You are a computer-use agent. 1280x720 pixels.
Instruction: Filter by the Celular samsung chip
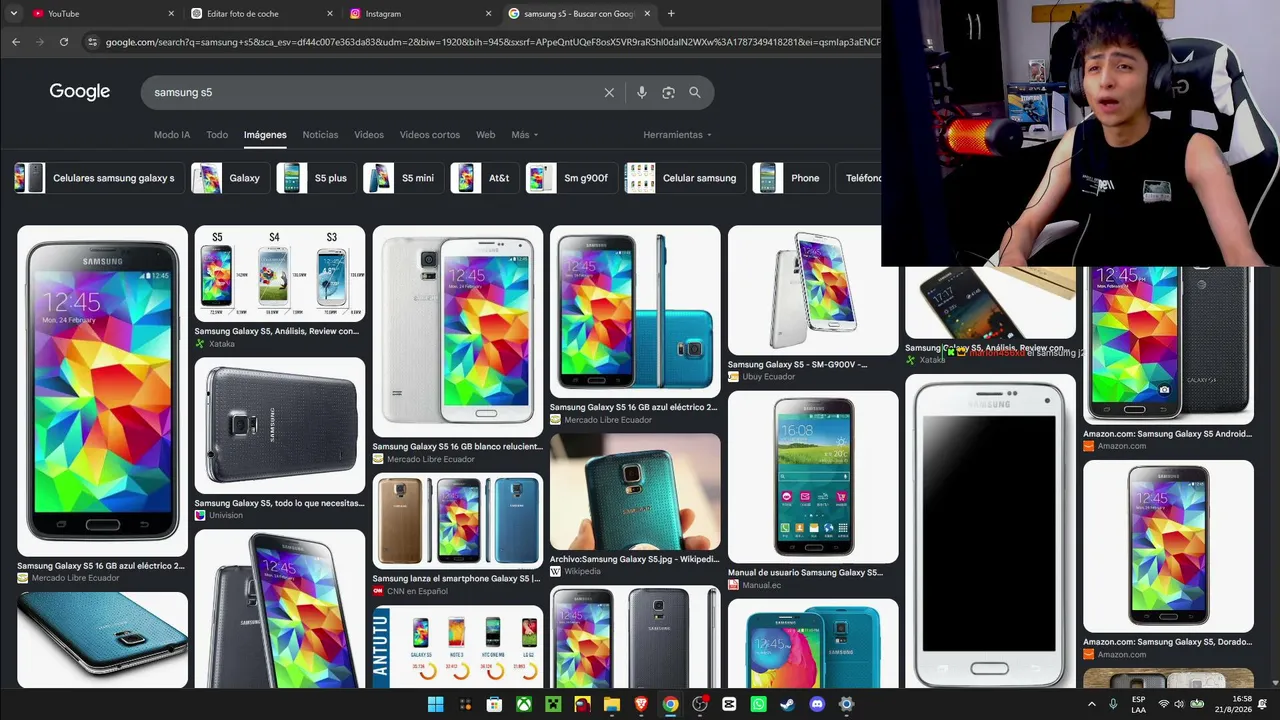684,178
